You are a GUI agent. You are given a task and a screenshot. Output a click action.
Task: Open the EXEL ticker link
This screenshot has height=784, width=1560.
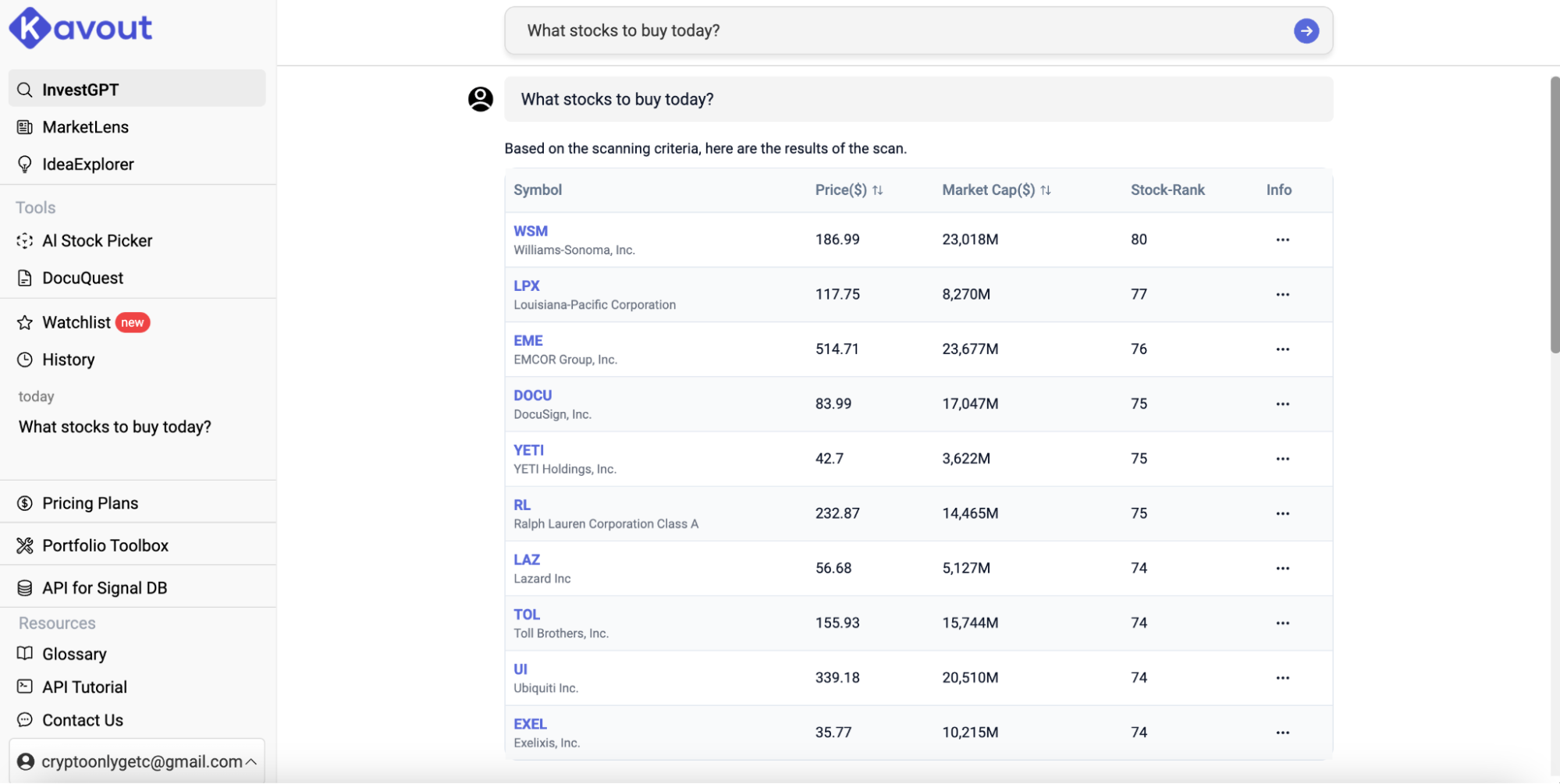click(531, 724)
